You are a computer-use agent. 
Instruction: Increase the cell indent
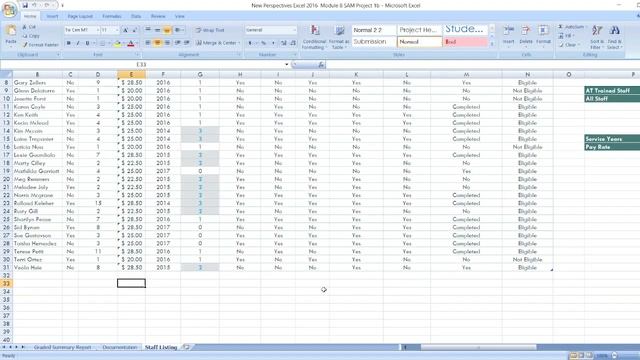187,43
